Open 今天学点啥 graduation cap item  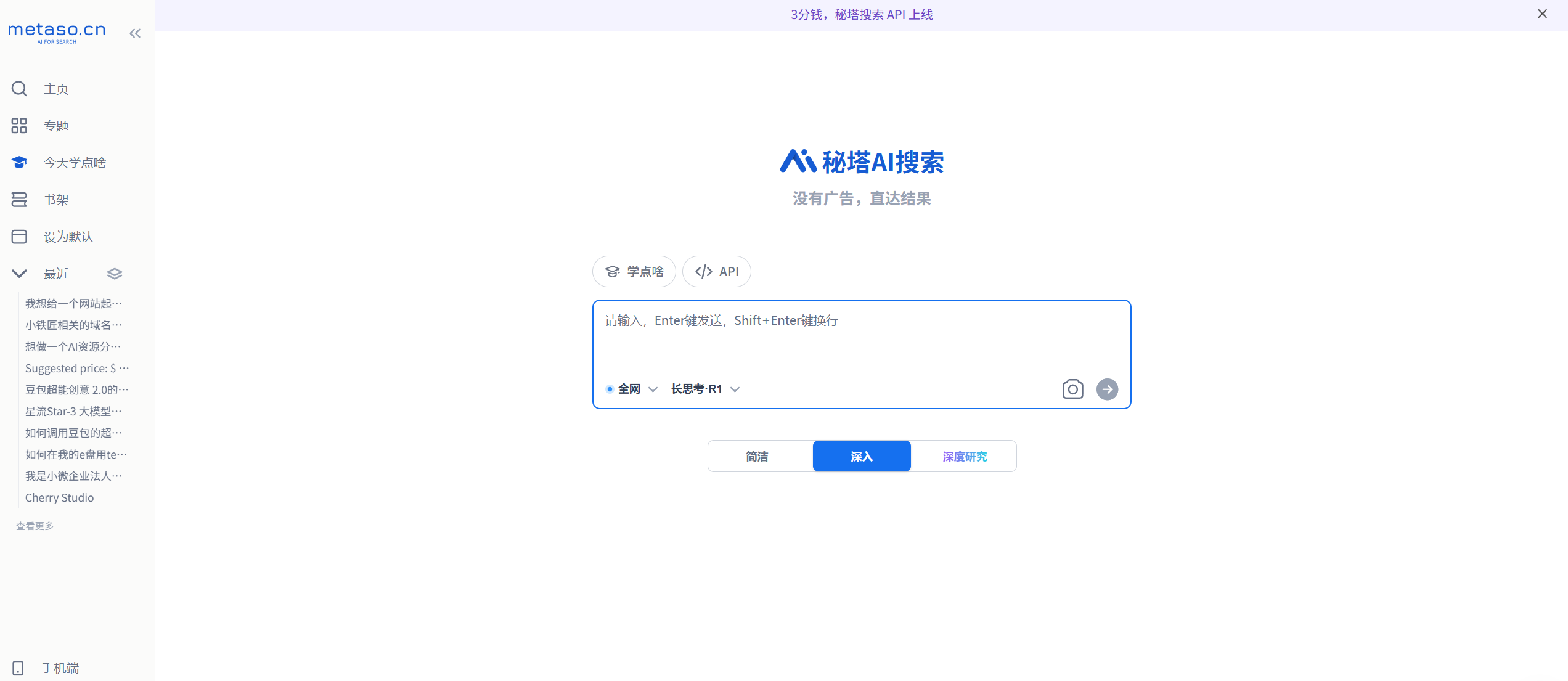click(x=19, y=163)
